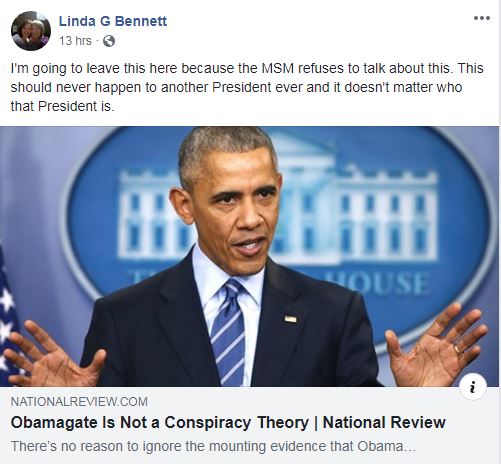Screen dimensions: 501x464
Task: Click the flag lapel pin in photo
Action: (290, 319)
